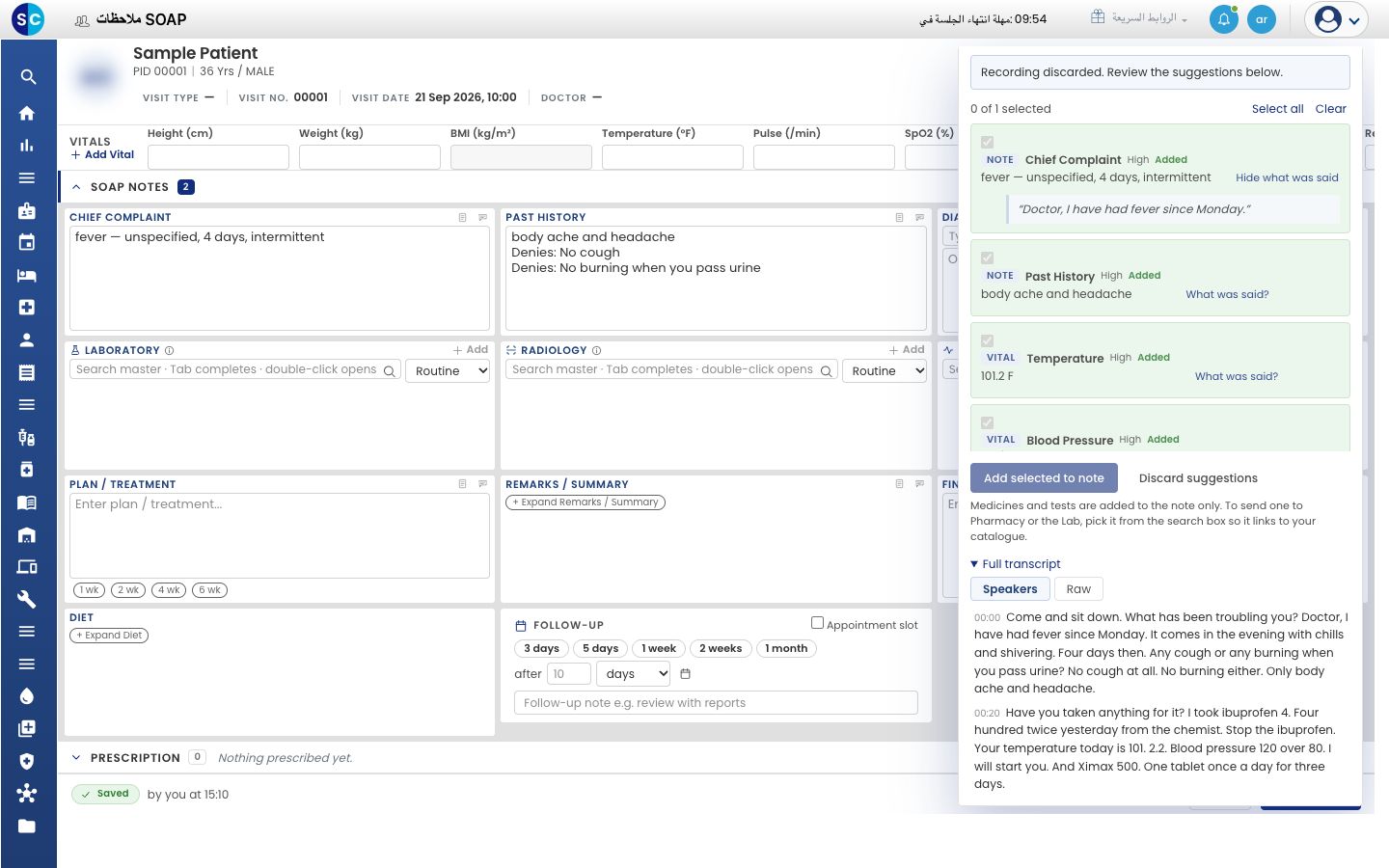
Task: Toggle the Temperature suggestion checkbox
Action: [x=988, y=340]
